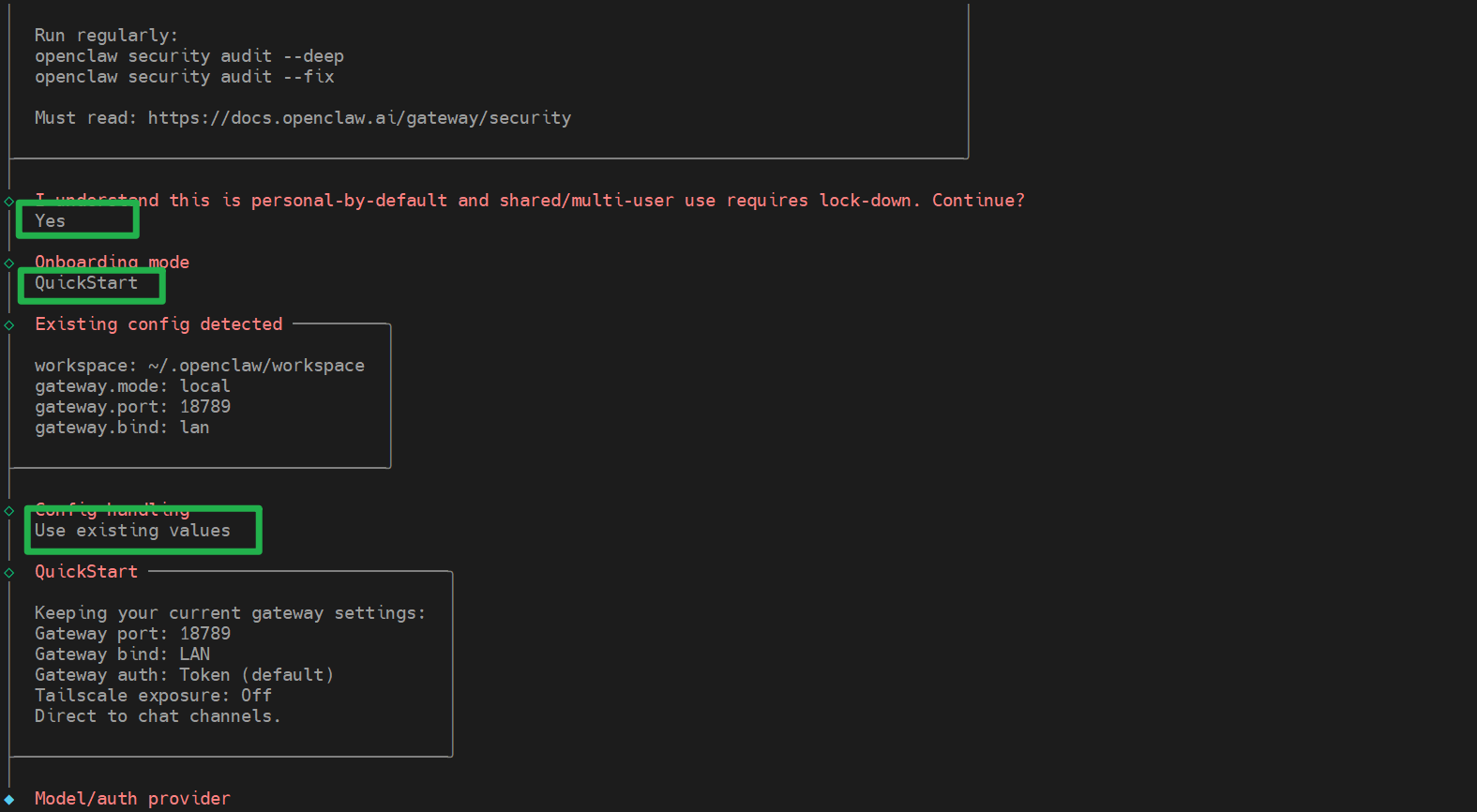Click "Keeping your current gateway settings:" line
The width and height of the screenshot is (1477, 812).
point(230,613)
